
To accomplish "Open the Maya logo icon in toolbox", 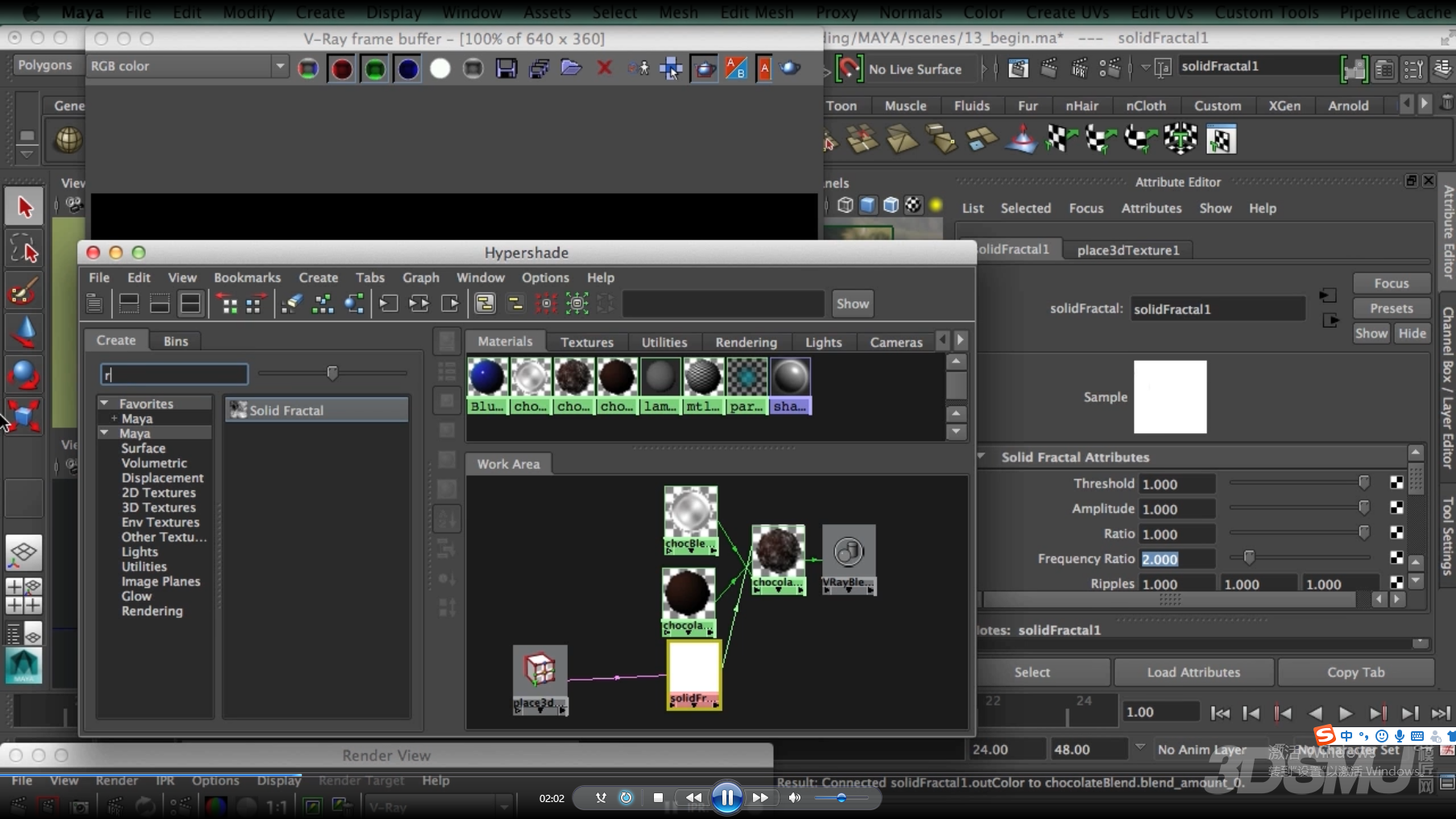I will coord(23,667).
